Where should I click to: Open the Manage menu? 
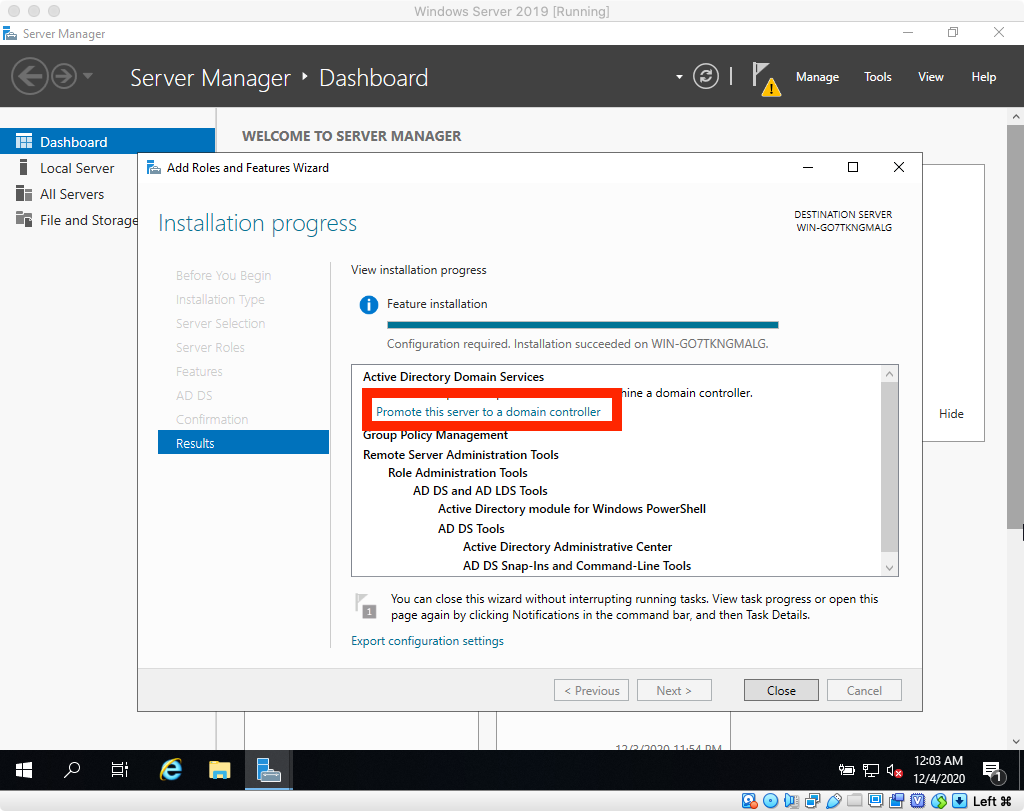click(x=817, y=77)
